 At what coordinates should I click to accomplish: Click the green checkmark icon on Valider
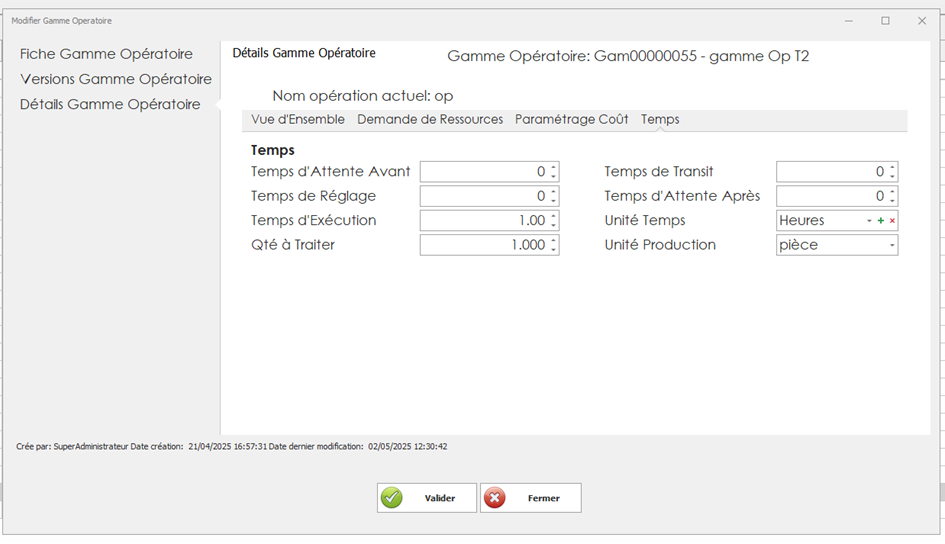(392, 498)
